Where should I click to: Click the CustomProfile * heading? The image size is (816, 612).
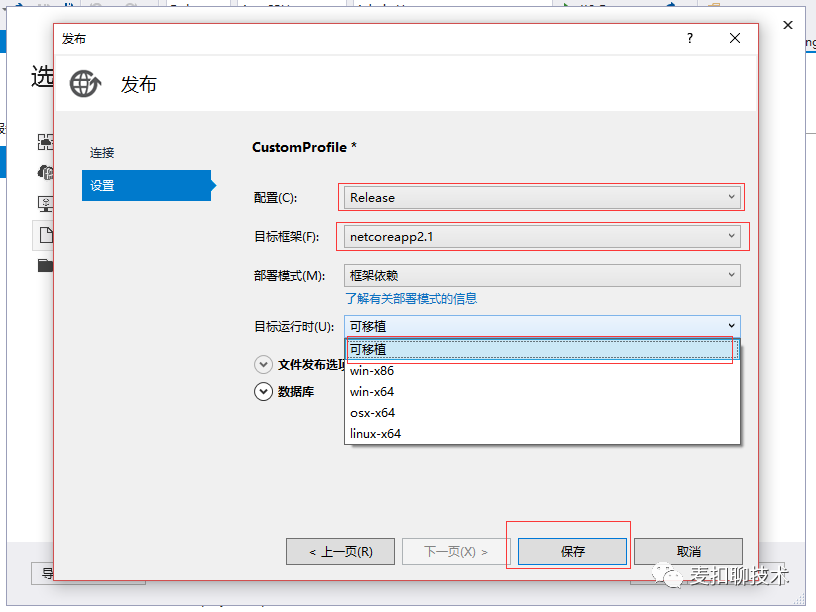pyautogui.click(x=304, y=147)
